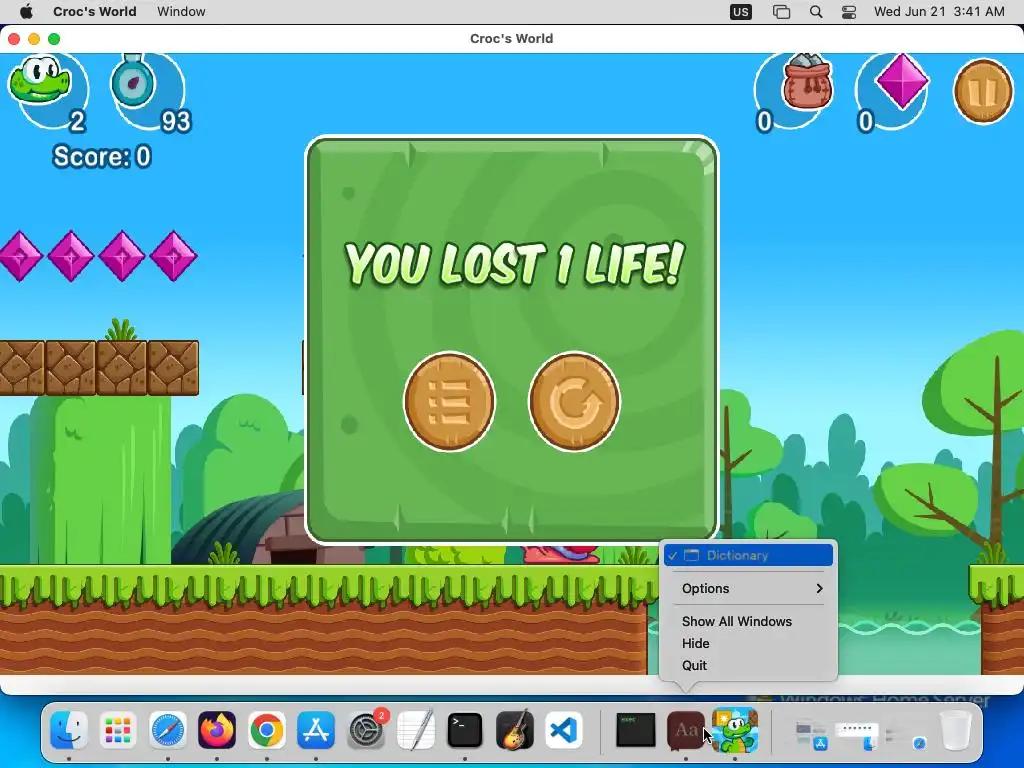Launch Google Chrome from the dock
1024x768 pixels.
(x=266, y=729)
